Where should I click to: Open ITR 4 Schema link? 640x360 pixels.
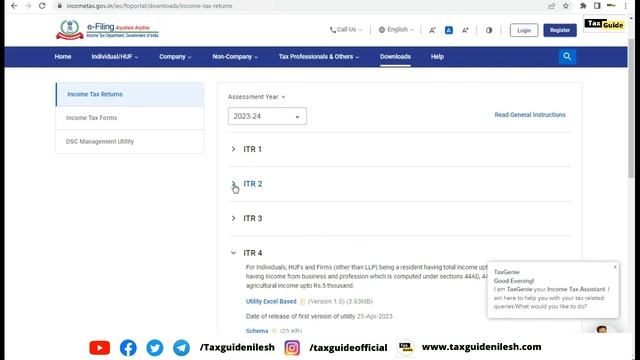pos(257,331)
